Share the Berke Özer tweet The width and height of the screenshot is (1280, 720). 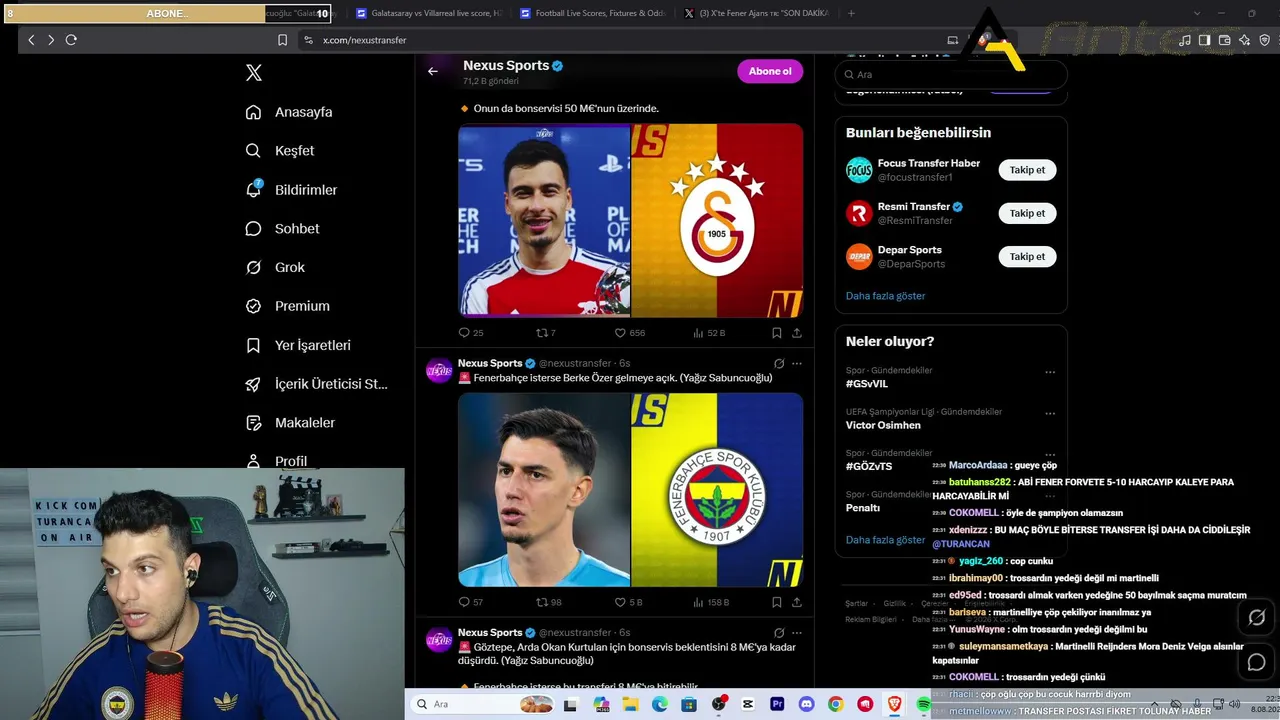tap(797, 602)
